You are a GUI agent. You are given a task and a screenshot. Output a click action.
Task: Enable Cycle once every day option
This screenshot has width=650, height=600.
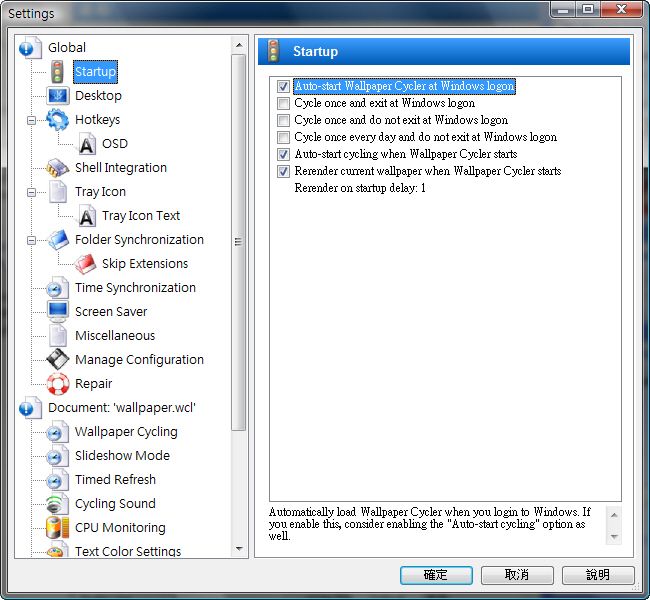point(283,137)
